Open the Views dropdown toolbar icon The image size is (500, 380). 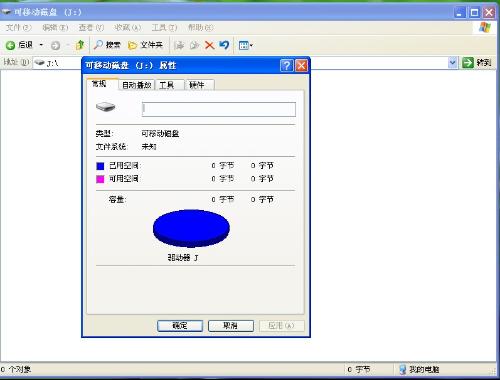(x=246, y=45)
